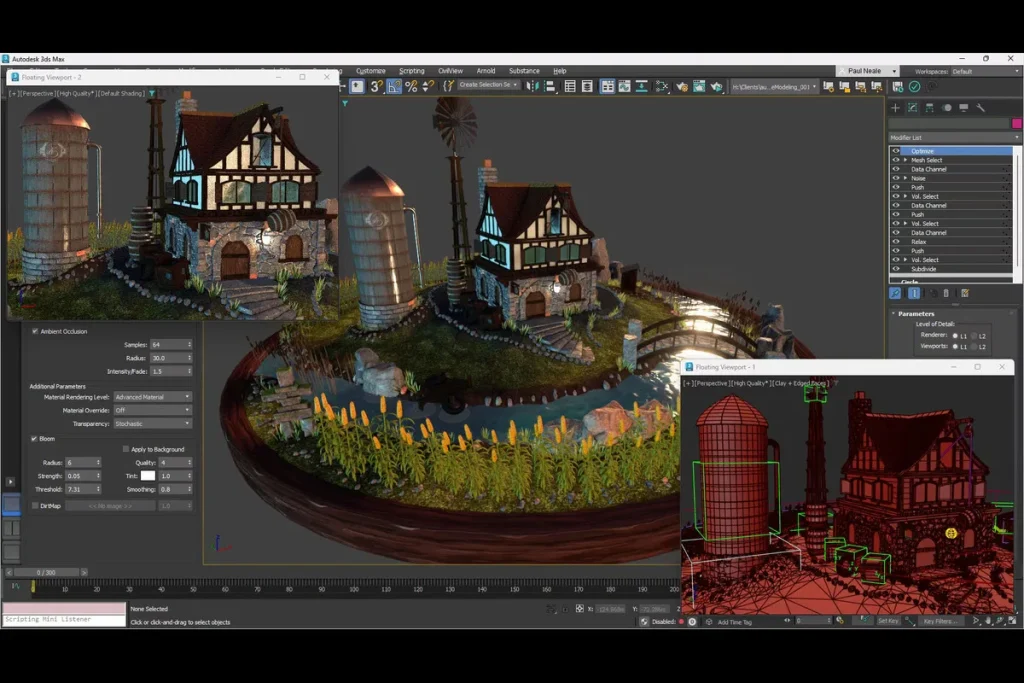Screen dimensions: 1024x683
Task: Switch to the Modify panel icon
Action: point(912,108)
